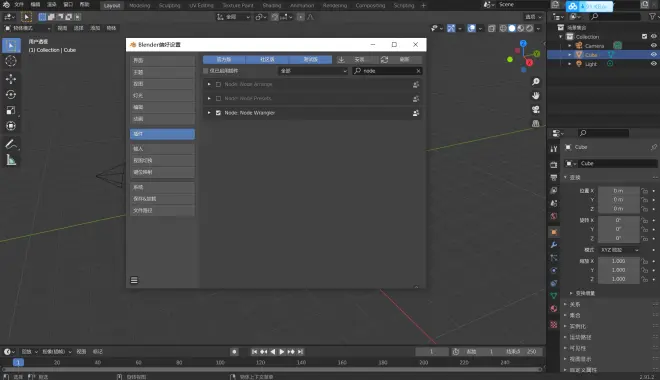The image size is (660, 380).
Task: Open the Preferences hamburger menu
Action: click(x=134, y=280)
